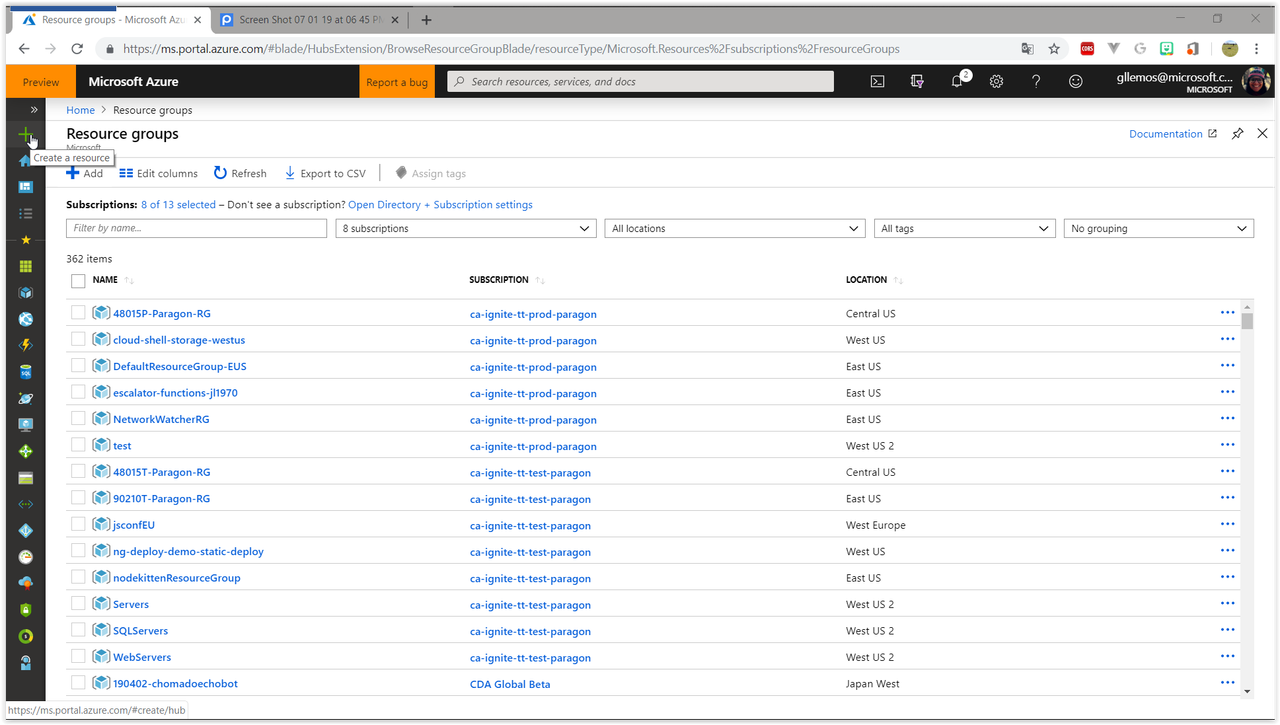Select the DefaultResourceGroup-EUS row checkbox
The width and height of the screenshot is (1280, 725).
coord(78,366)
